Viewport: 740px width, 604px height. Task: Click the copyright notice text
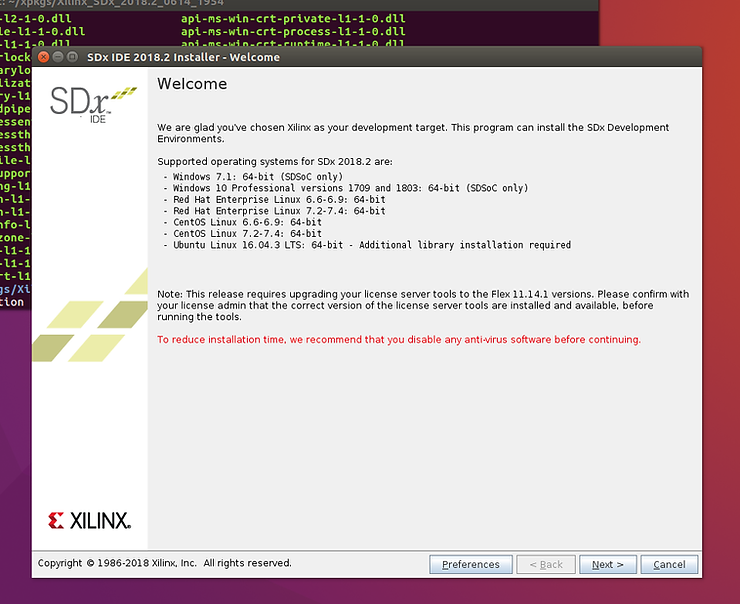[164, 563]
